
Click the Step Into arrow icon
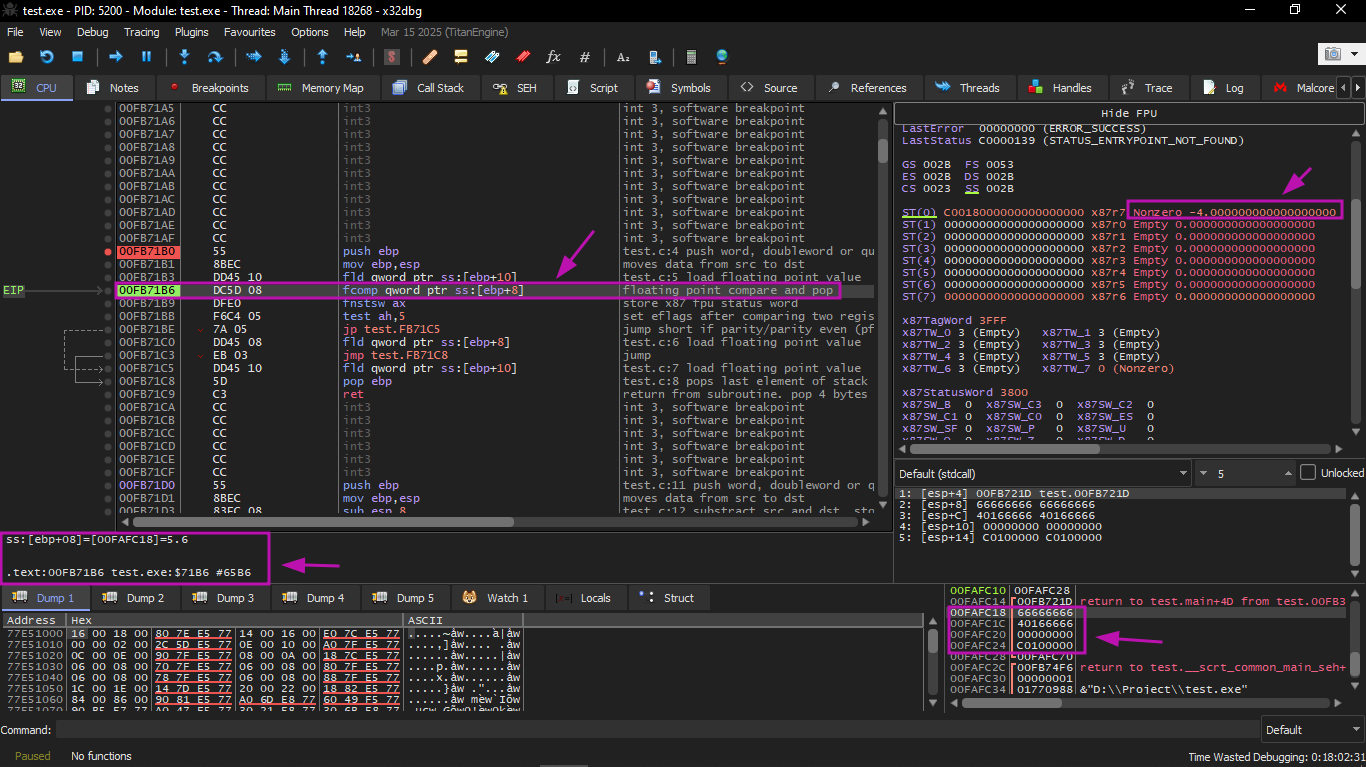184,57
